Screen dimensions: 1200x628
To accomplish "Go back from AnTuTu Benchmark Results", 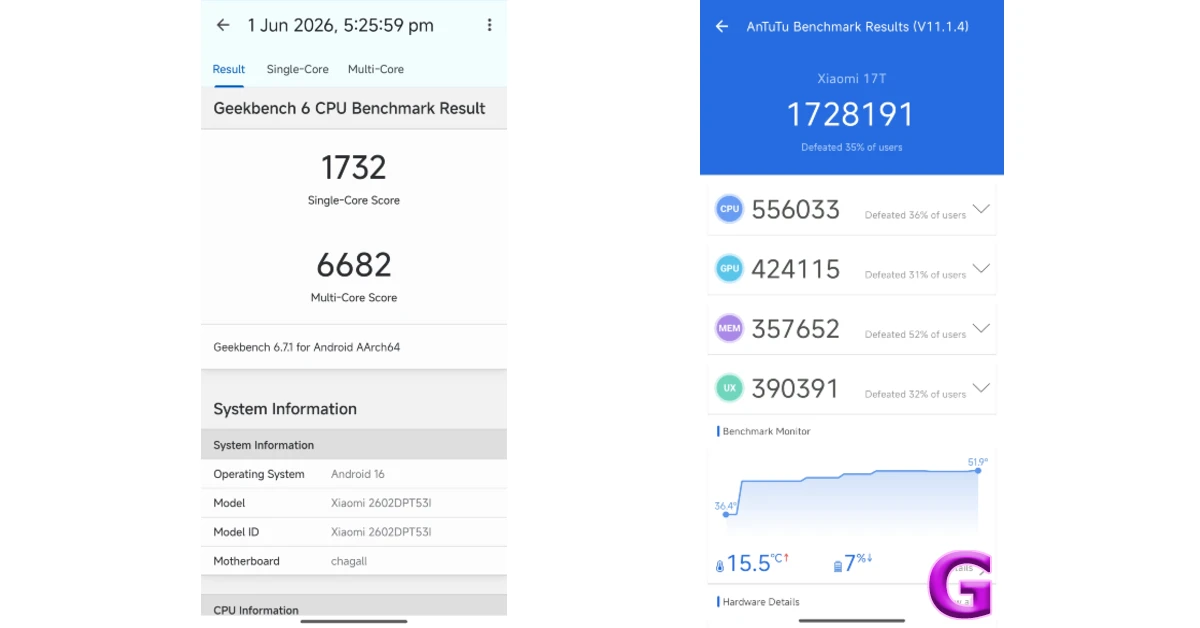I will click(722, 26).
